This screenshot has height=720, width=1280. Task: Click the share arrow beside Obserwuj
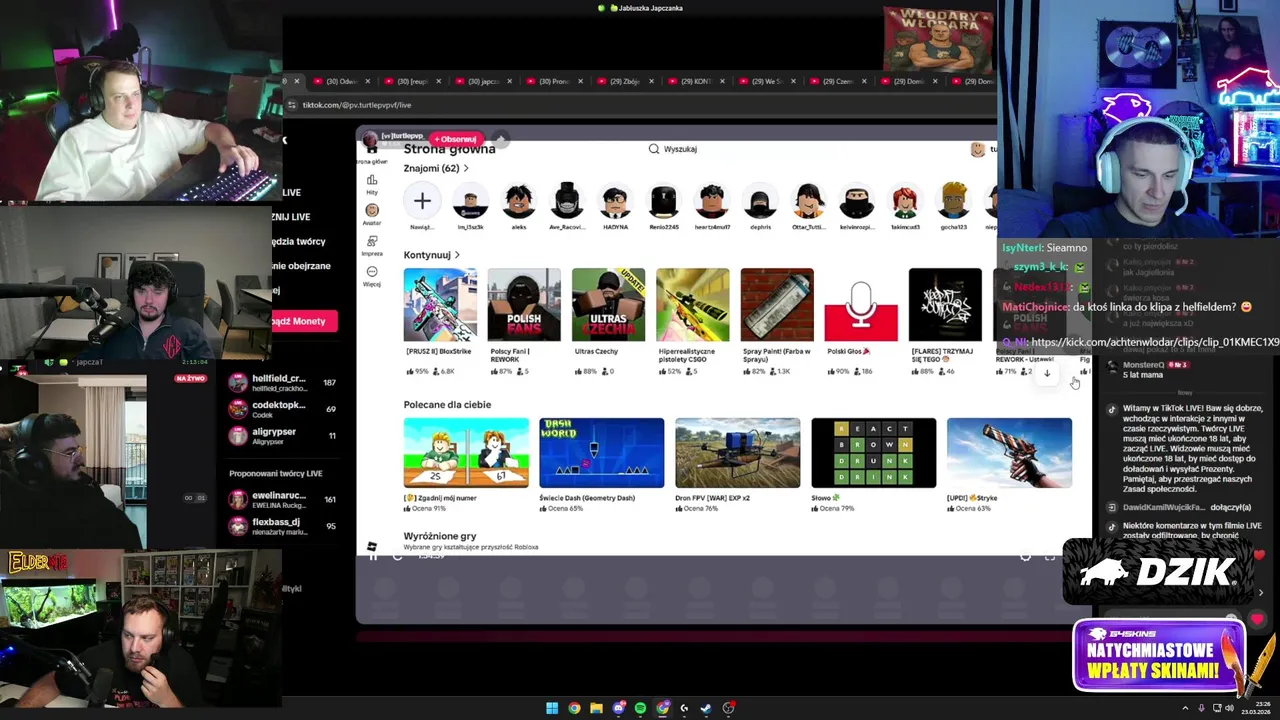[x=501, y=138]
